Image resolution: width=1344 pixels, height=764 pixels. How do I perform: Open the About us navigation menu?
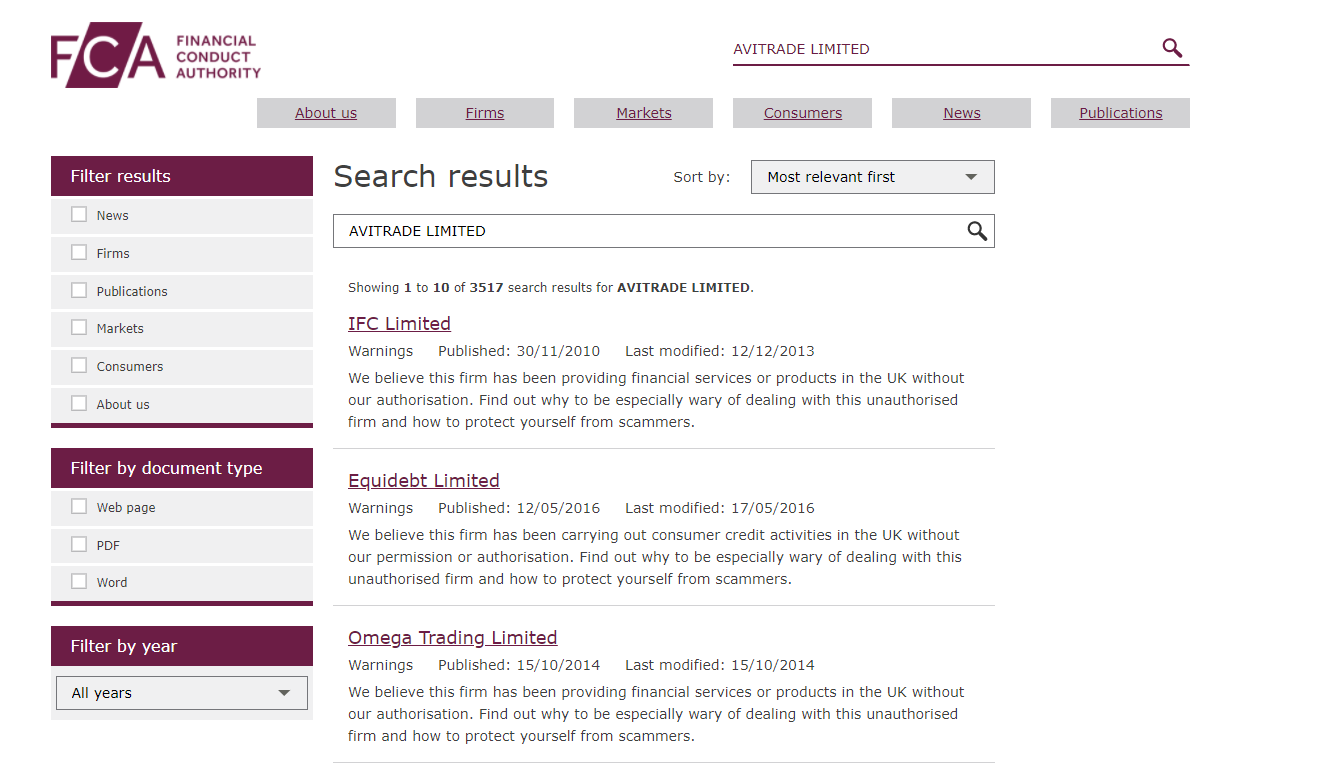click(326, 113)
